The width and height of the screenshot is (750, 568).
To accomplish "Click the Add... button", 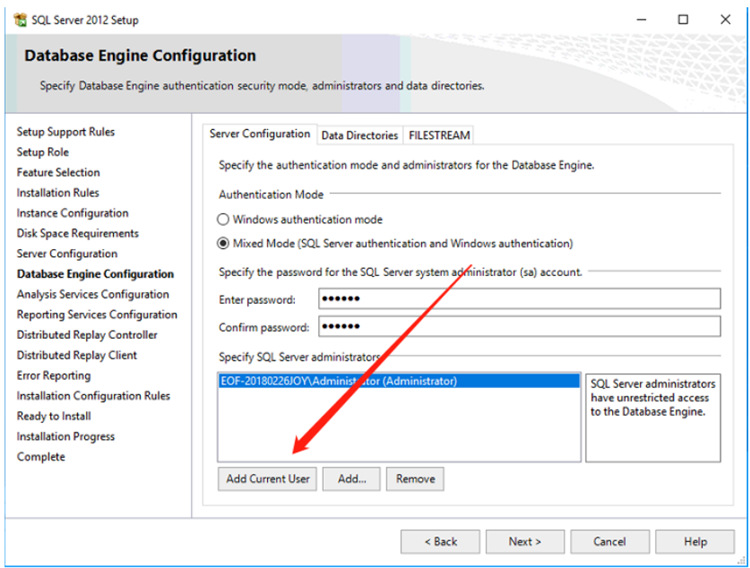I will point(352,479).
